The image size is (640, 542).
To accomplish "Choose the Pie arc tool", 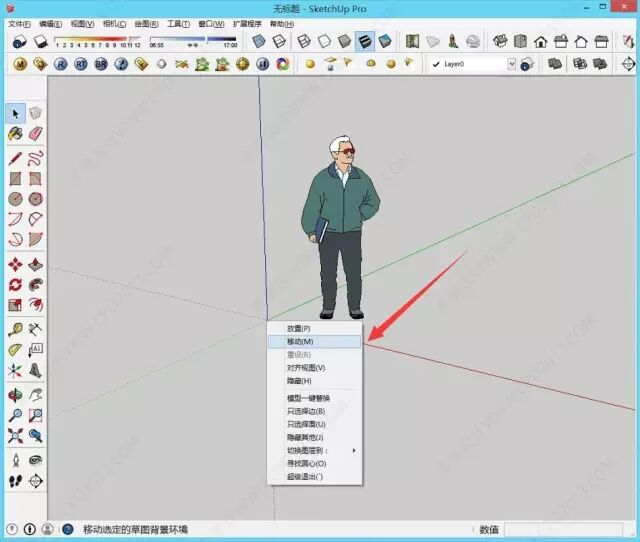I will 36,240.
